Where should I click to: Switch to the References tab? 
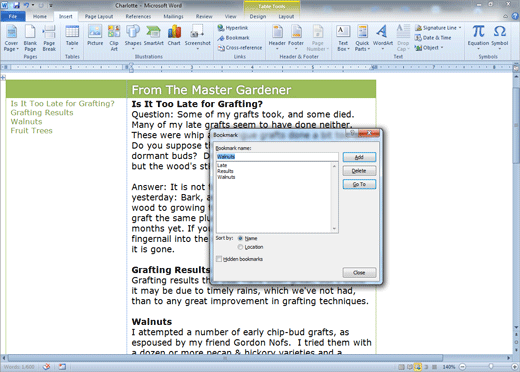(x=138, y=16)
